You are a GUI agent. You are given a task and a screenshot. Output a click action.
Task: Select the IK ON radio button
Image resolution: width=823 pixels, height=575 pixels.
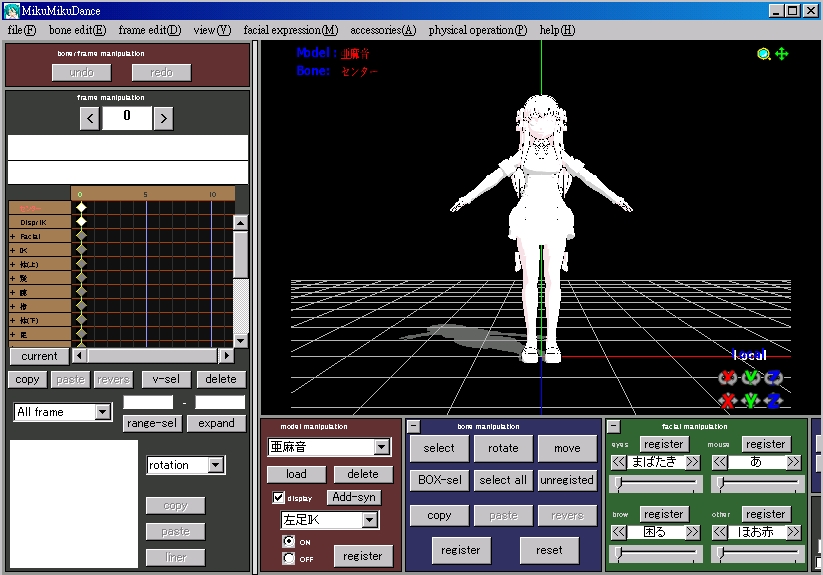click(289, 541)
